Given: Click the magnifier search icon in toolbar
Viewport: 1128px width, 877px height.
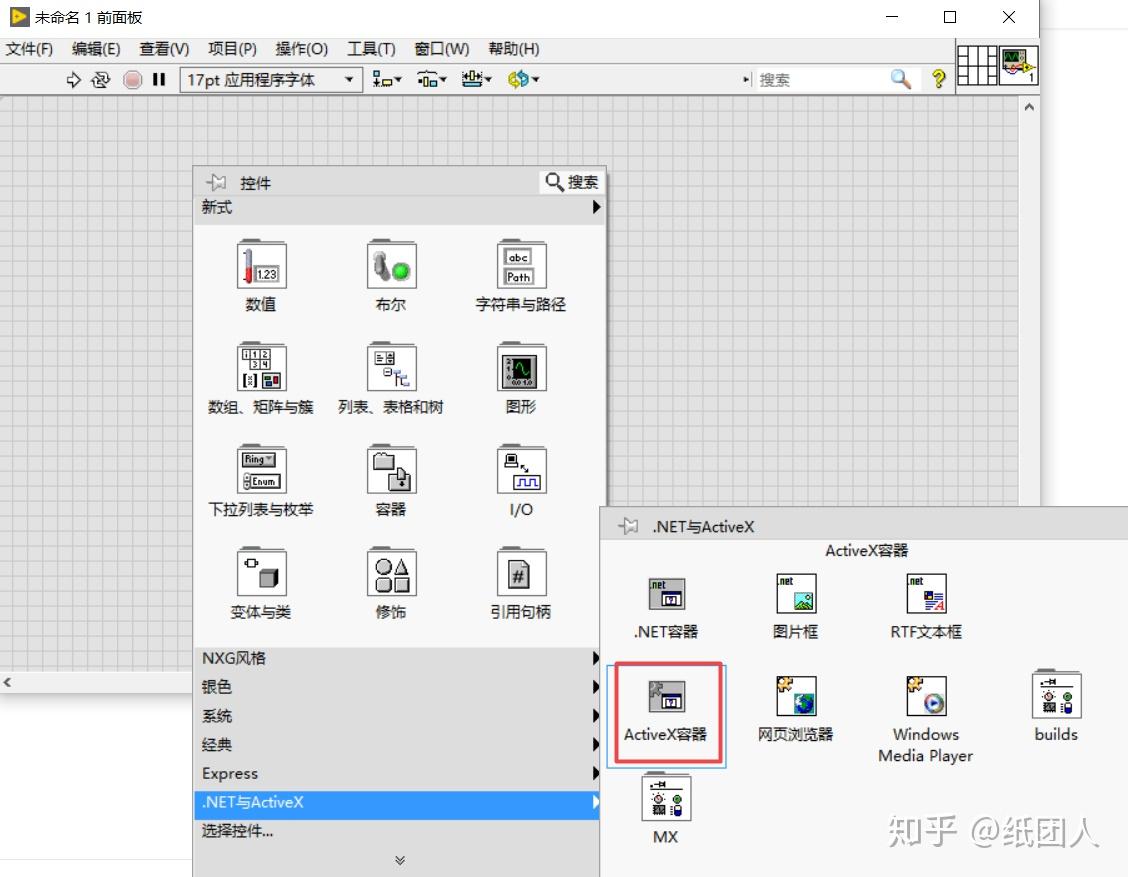Looking at the screenshot, I should (x=901, y=78).
